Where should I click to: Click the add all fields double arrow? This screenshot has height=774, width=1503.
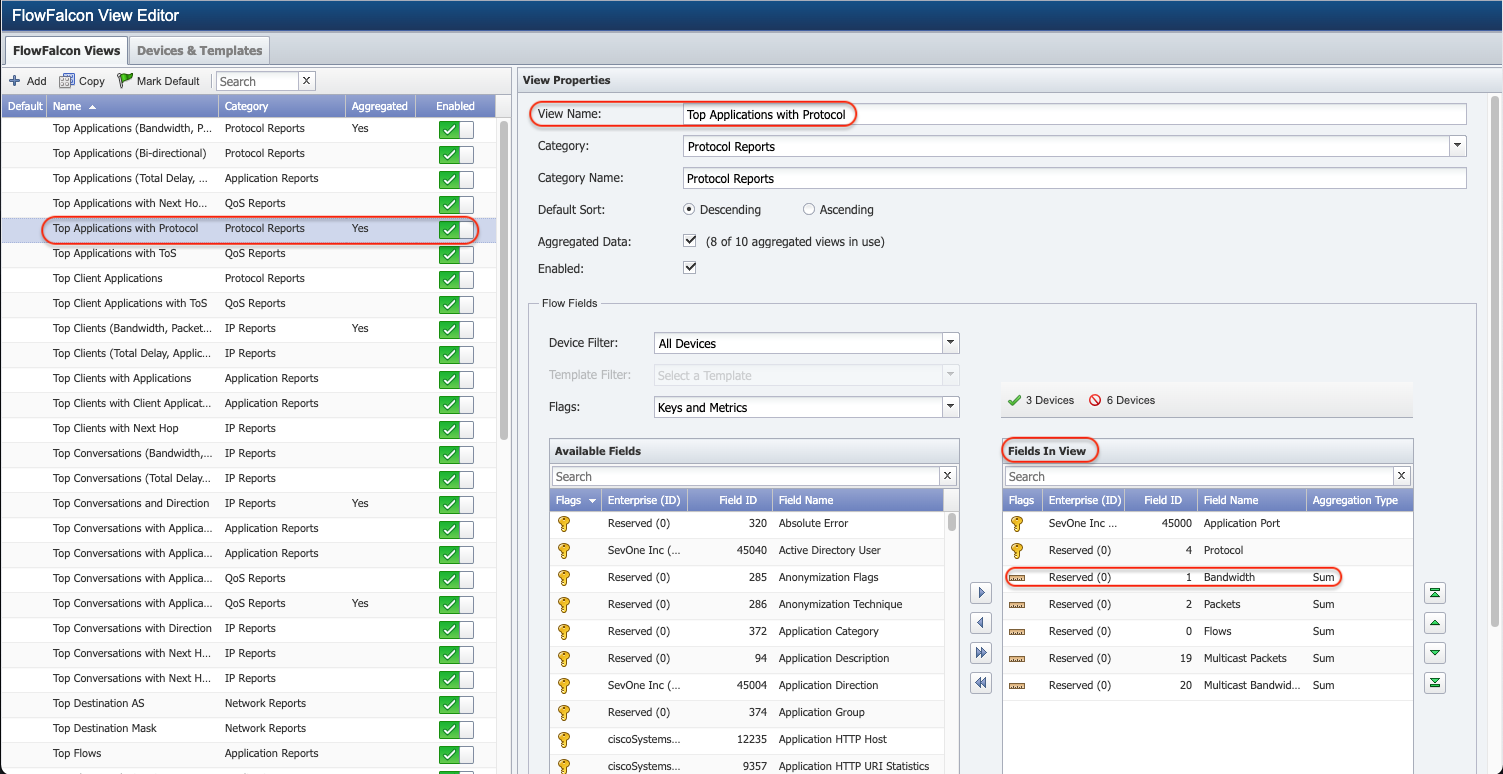point(981,653)
